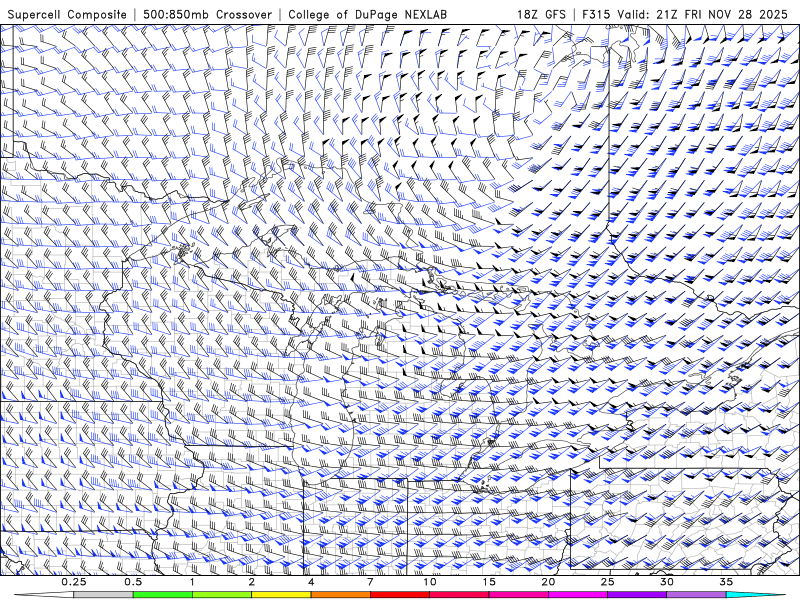Select the purple legend segment between 25 and 30
Image resolution: width=800 pixels, height=600 pixels.
point(637,595)
